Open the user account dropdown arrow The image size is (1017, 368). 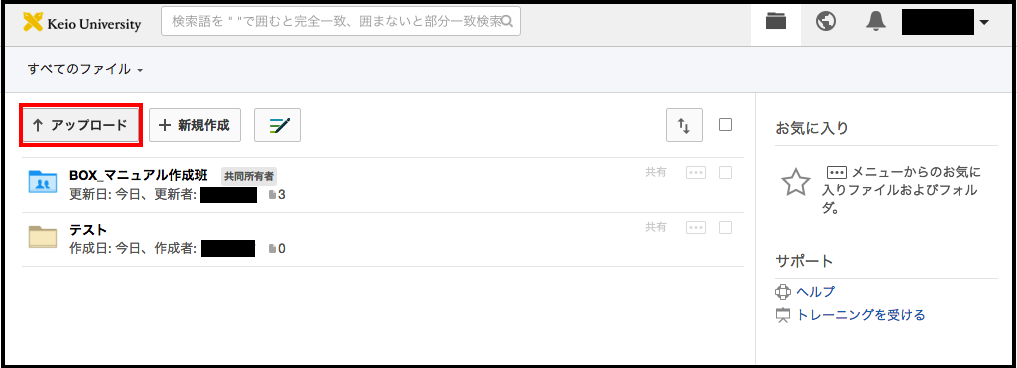(x=984, y=23)
